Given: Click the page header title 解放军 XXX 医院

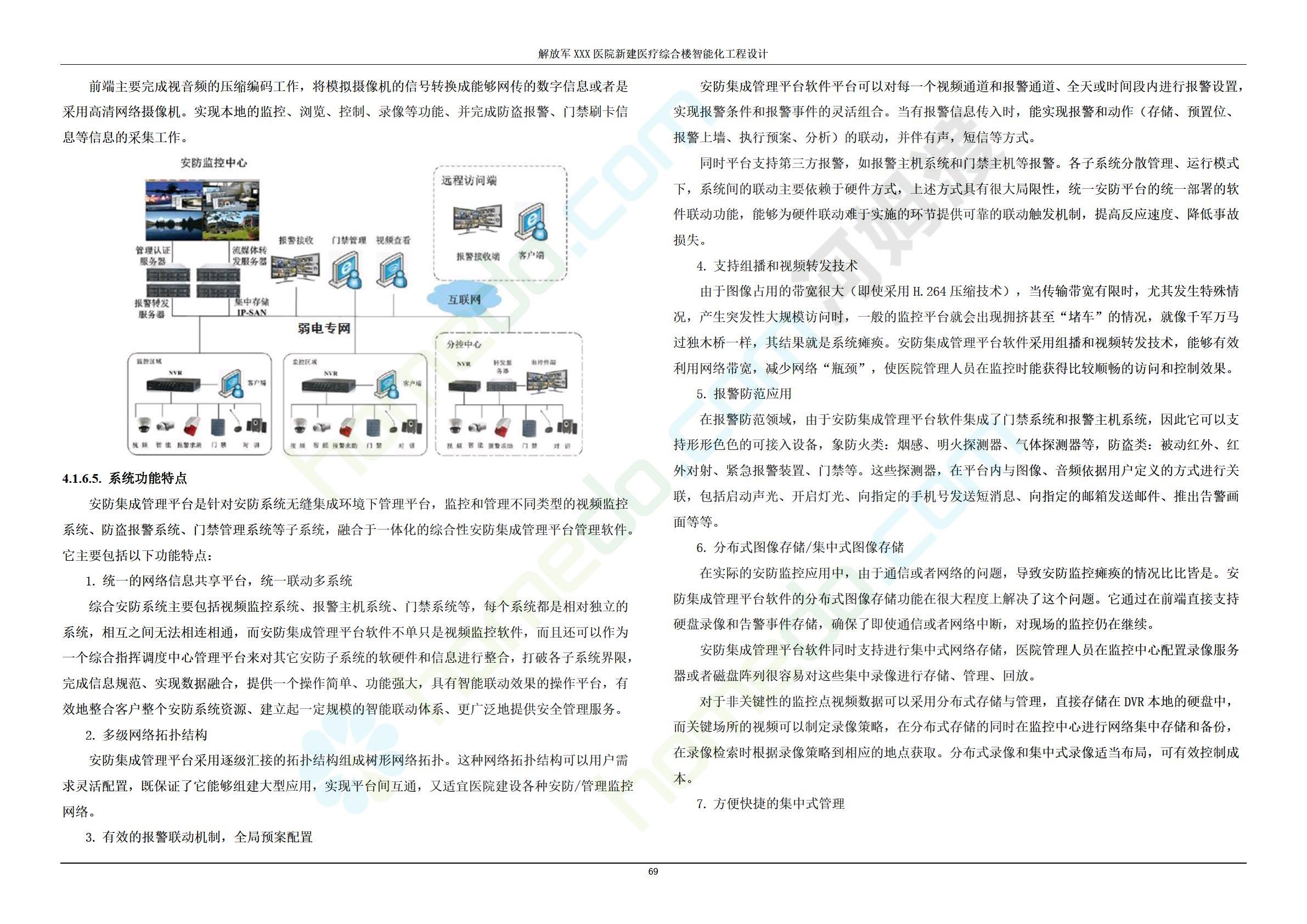Looking at the screenshot, I should (x=653, y=54).
